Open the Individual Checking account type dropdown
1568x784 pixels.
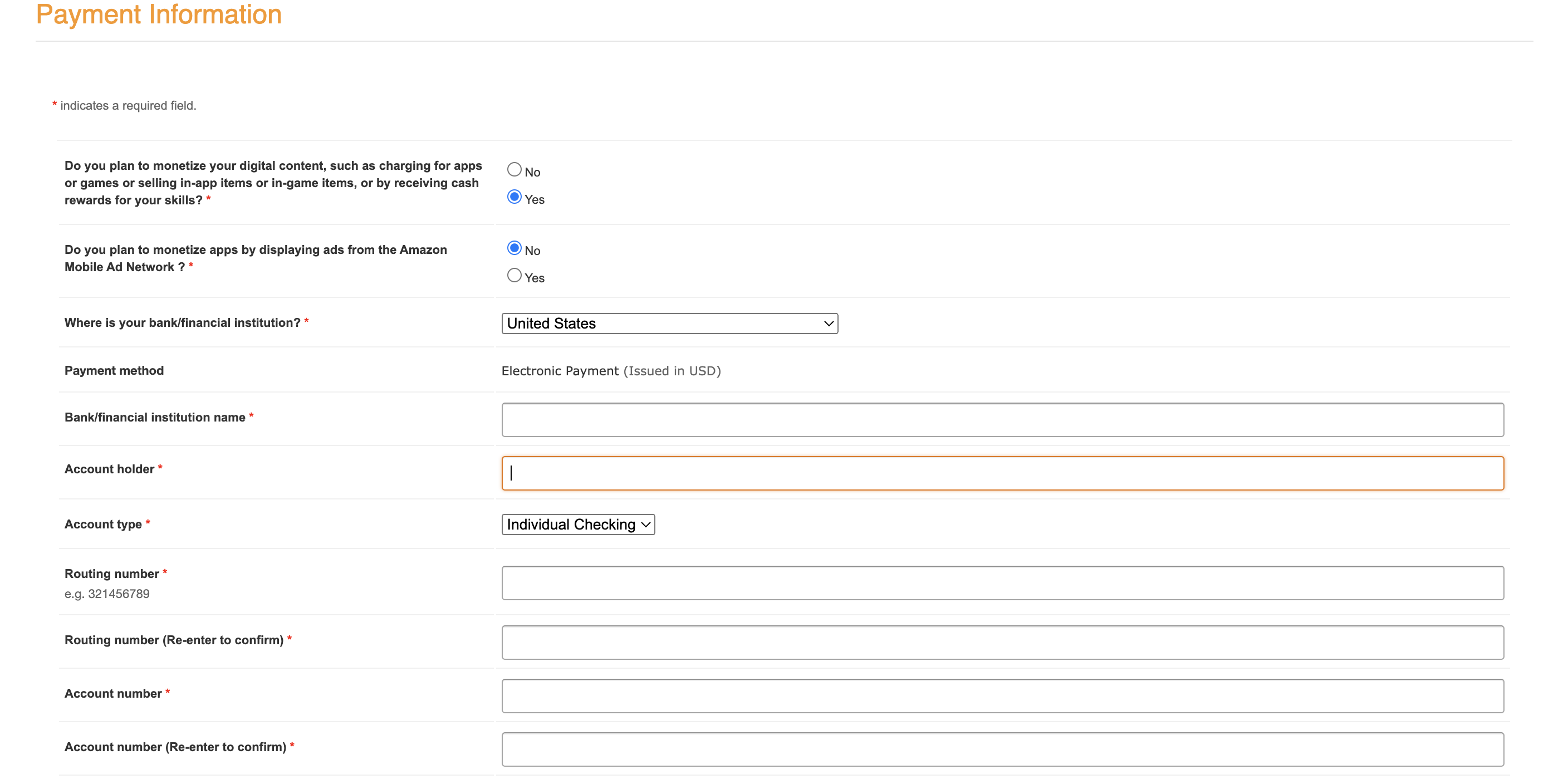tap(579, 524)
